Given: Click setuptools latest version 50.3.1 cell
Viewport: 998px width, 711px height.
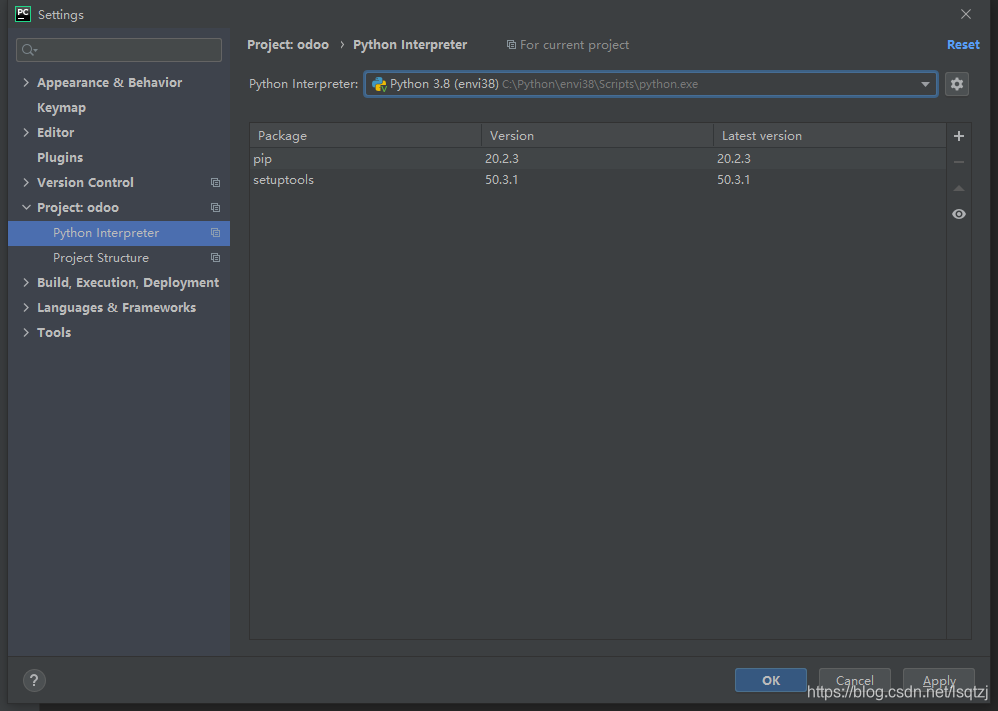Looking at the screenshot, I should (734, 180).
